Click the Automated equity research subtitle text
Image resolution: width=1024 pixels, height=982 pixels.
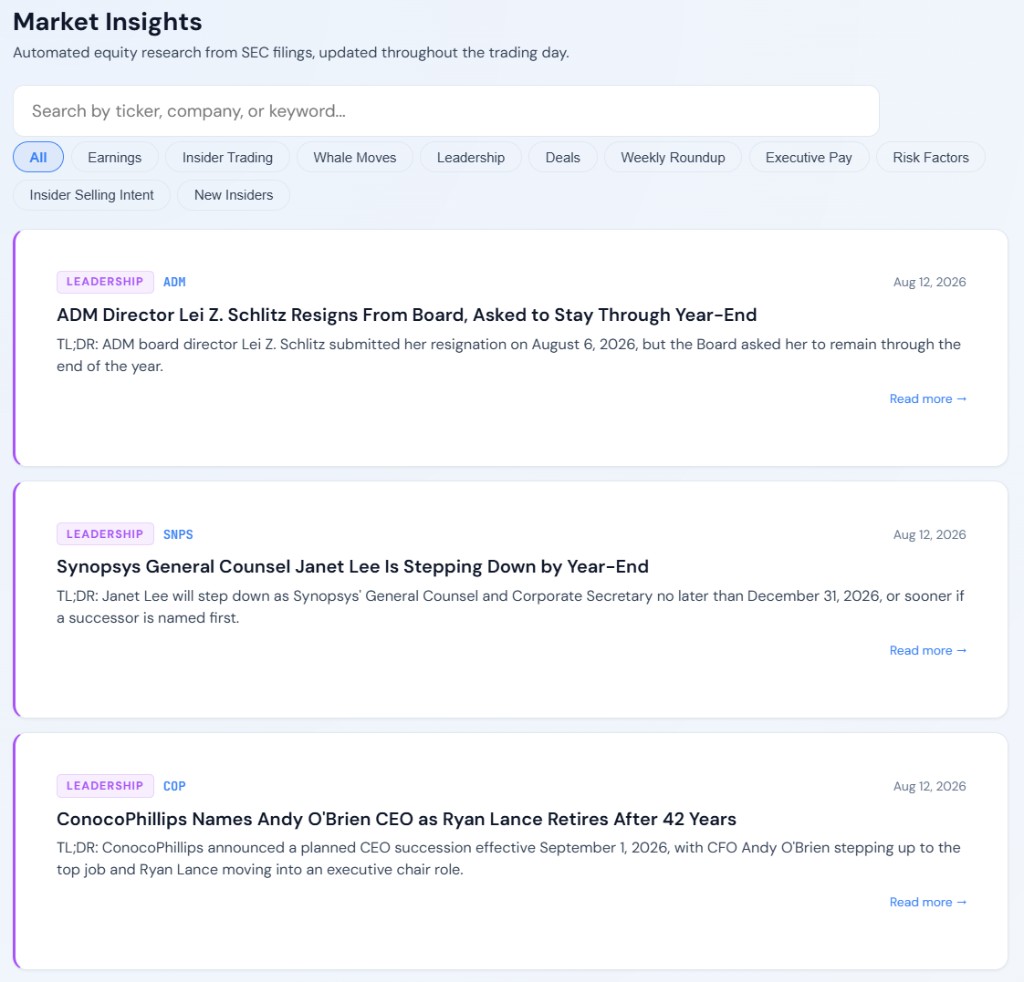tap(291, 52)
